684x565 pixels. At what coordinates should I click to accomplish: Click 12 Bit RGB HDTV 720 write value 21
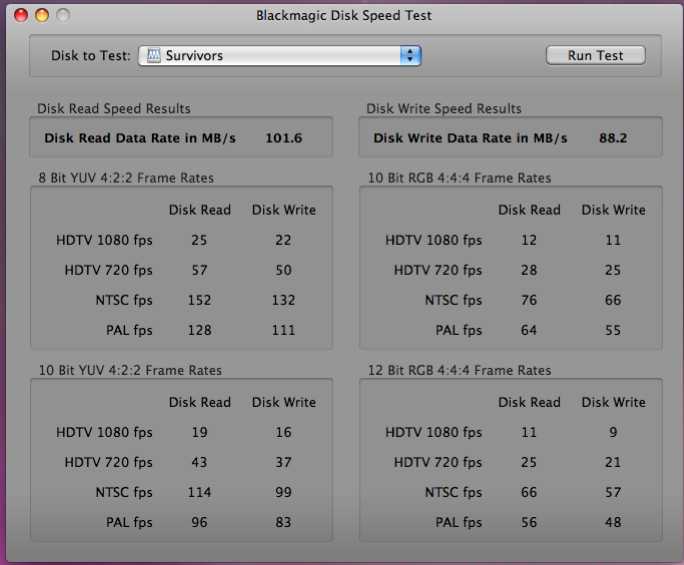pyautogui.click(x=613, y=462)
